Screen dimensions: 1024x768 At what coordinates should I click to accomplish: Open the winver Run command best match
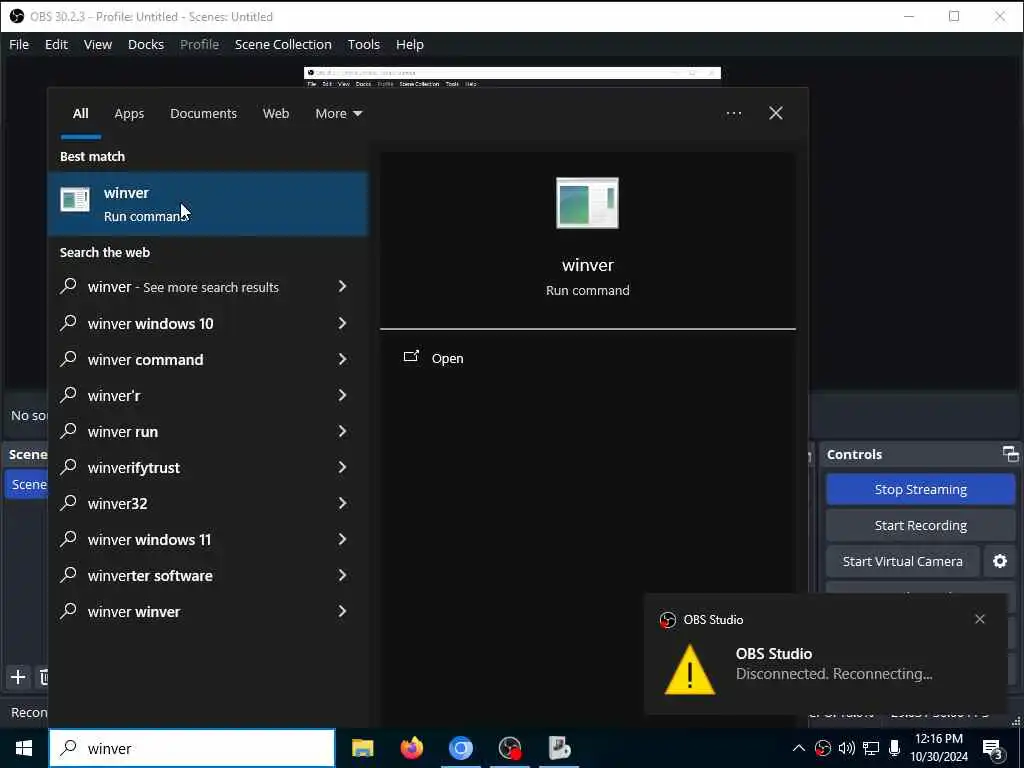(x=208, y=204)
